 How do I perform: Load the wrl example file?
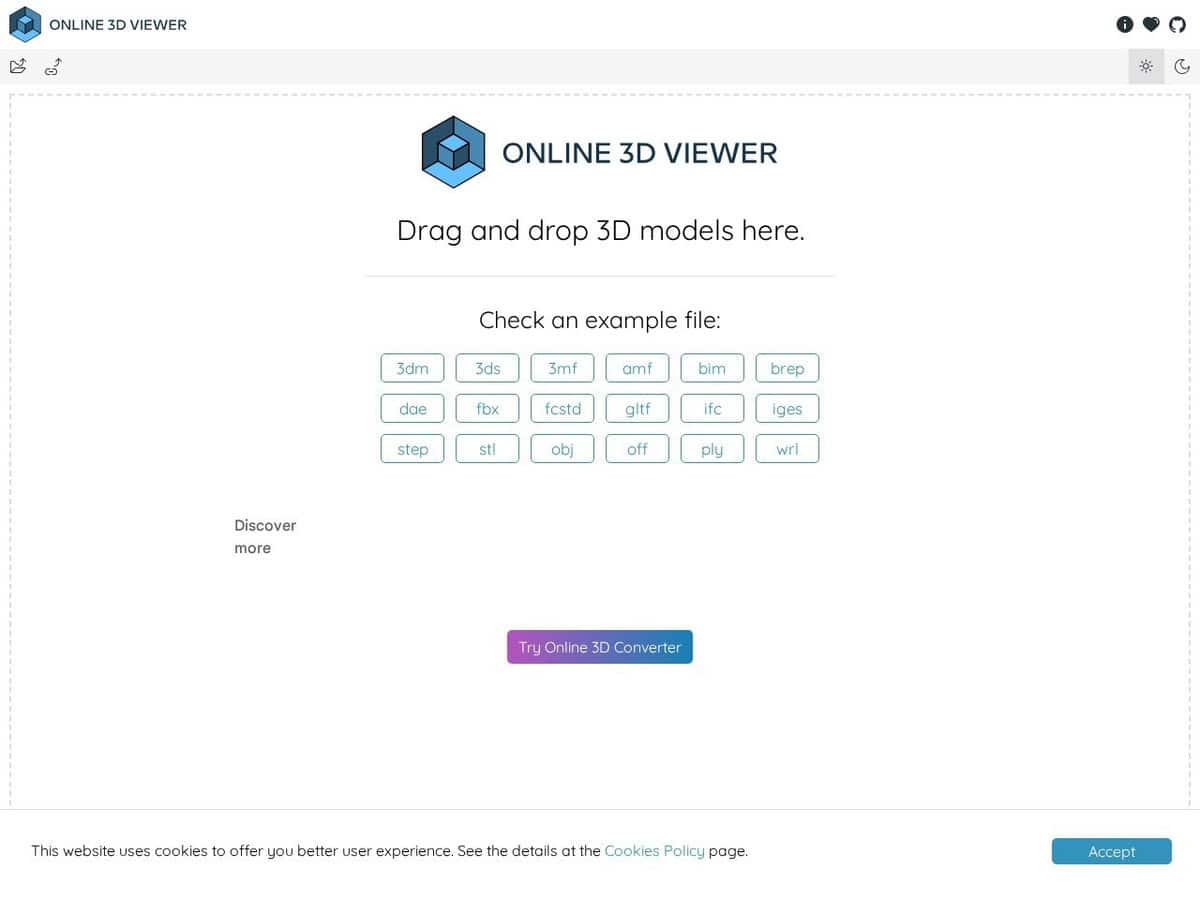[787, 448]
